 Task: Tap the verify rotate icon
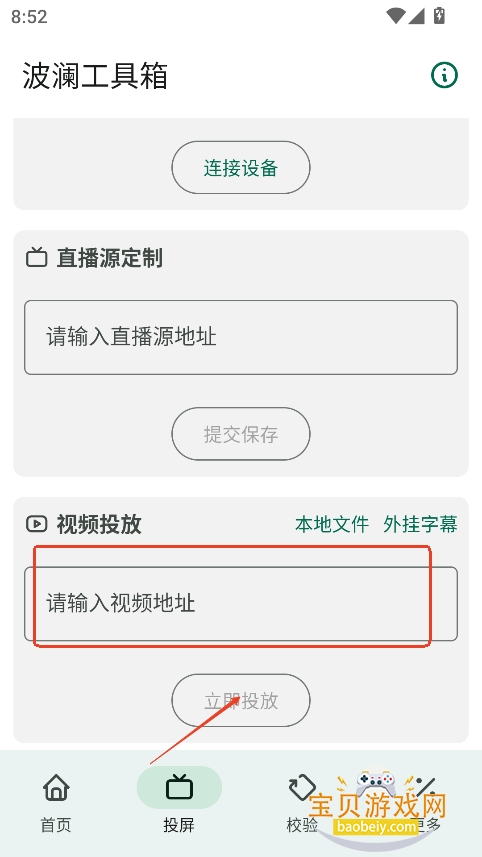pos(302,788)
